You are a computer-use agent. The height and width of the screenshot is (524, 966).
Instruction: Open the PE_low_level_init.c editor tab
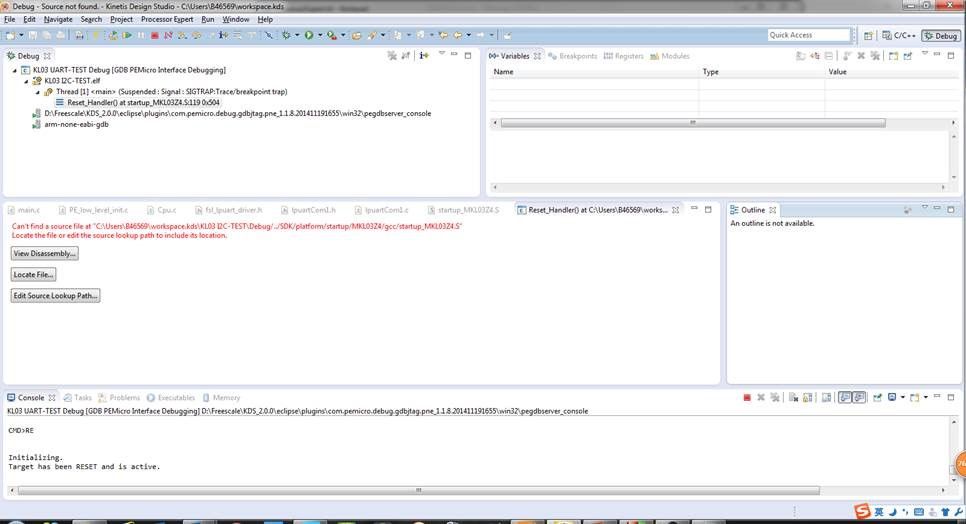pyautogui.click(x=93, y=210)
